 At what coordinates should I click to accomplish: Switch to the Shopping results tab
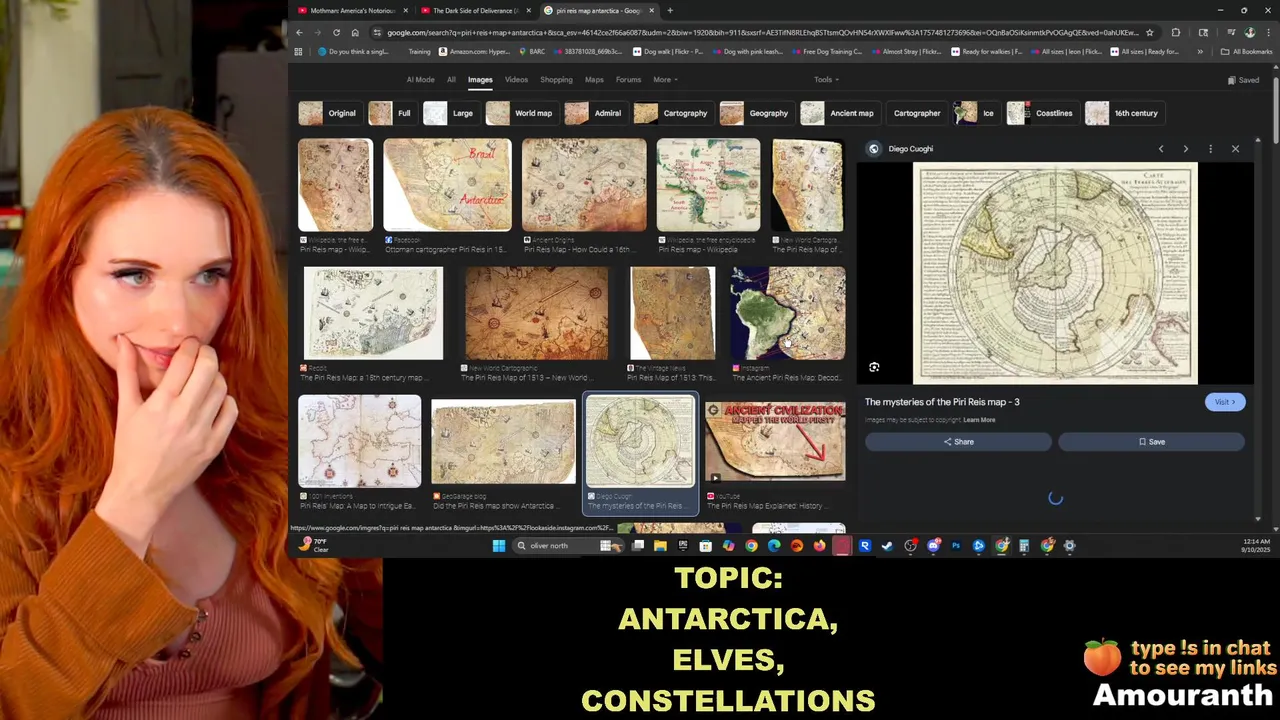click(556, 80)
